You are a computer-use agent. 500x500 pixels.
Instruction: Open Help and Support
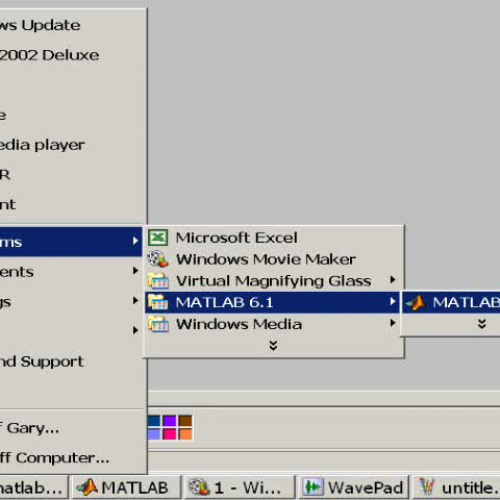click(x=72, y=362)
